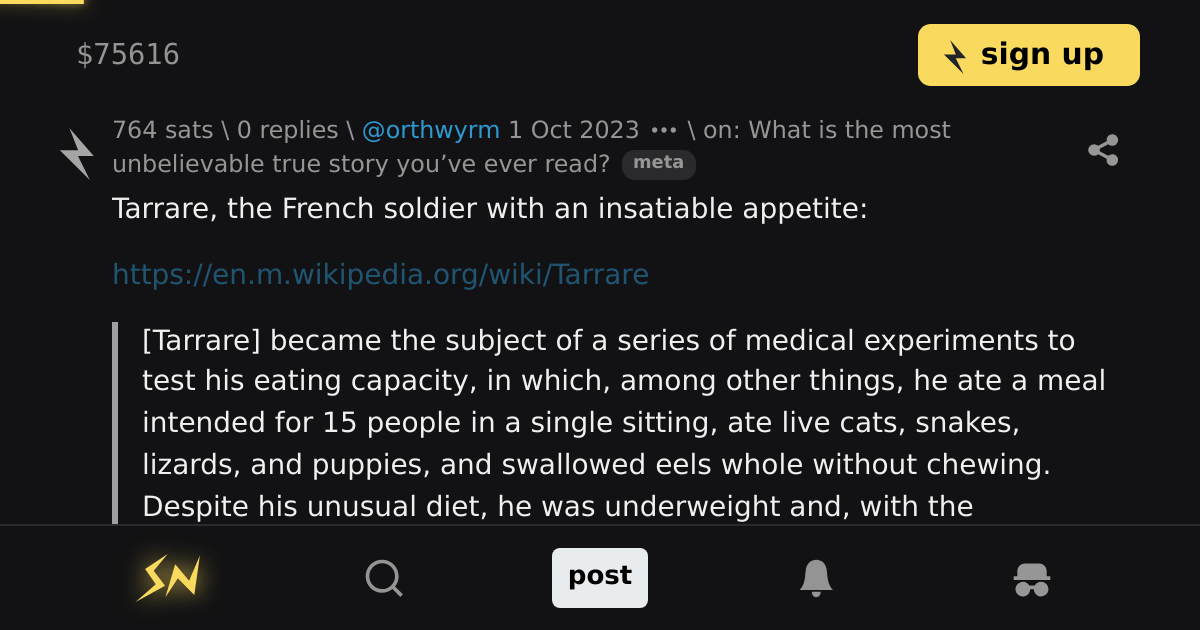Open anonymous user menu with incognito icon

(1032, 578)
